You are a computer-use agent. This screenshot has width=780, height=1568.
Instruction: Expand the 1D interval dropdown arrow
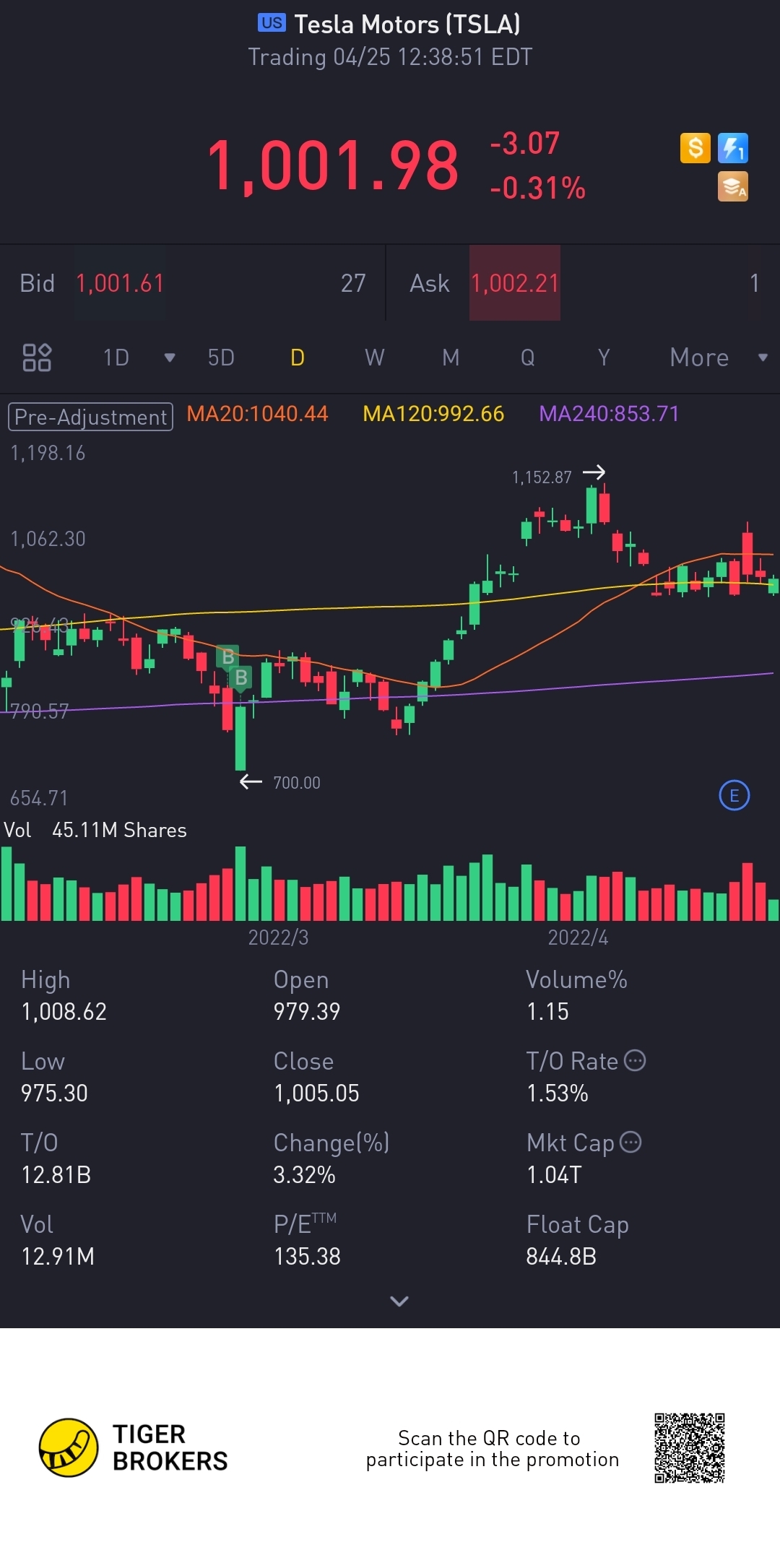(170, 358)
